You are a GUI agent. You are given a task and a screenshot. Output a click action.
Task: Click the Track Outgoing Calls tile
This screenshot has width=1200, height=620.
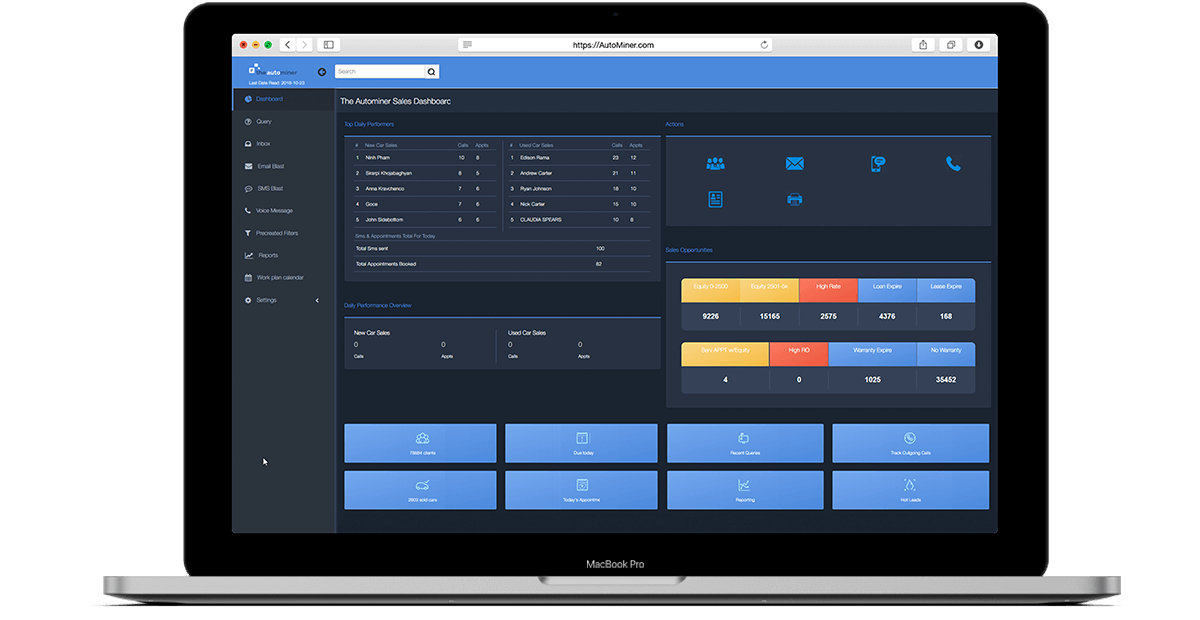point(910,443)
